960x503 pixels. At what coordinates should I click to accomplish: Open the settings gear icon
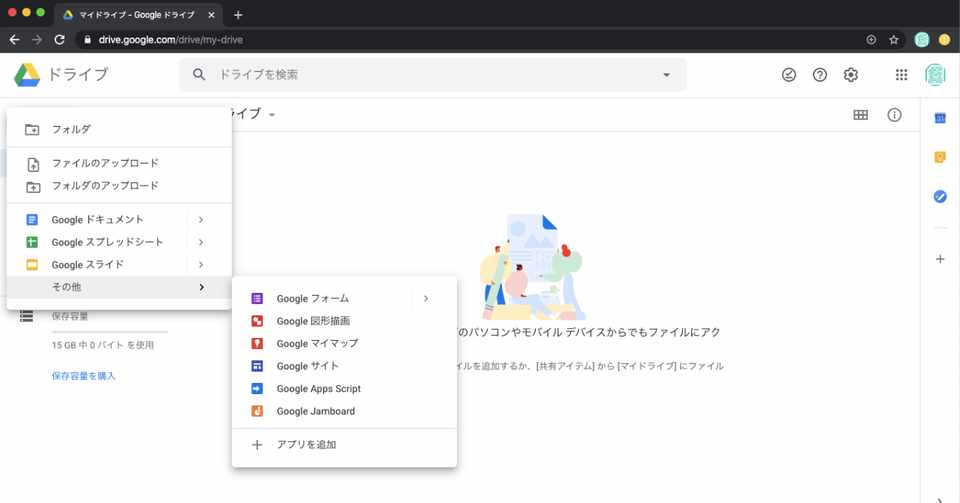coord(850,75)
